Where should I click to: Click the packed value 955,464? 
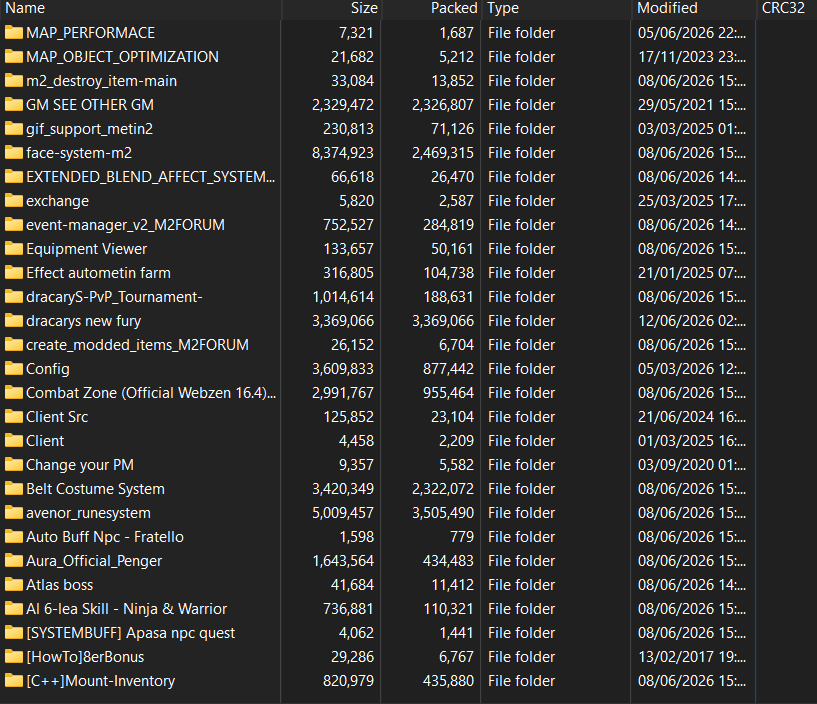point(448,392)
